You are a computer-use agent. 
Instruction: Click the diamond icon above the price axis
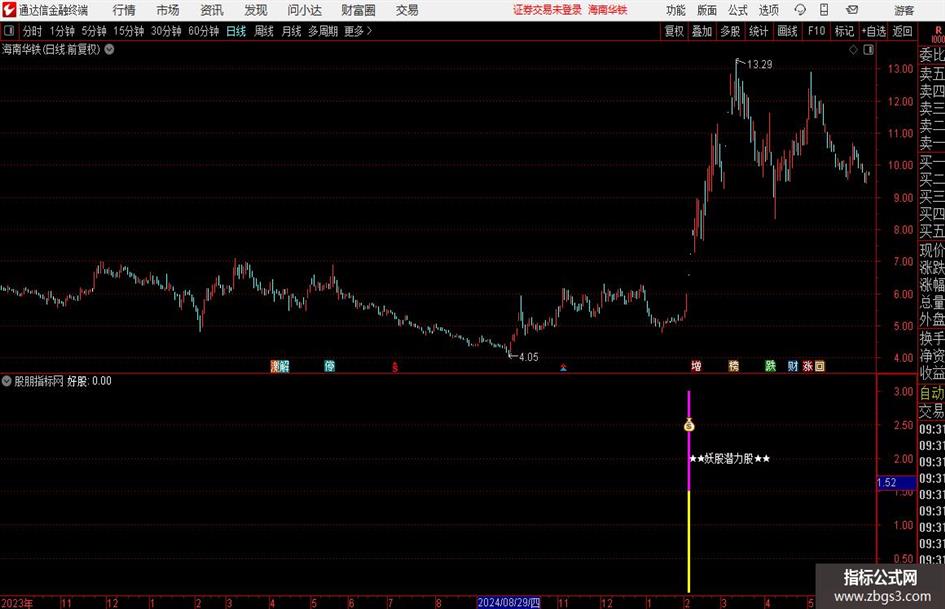point(853,50)
